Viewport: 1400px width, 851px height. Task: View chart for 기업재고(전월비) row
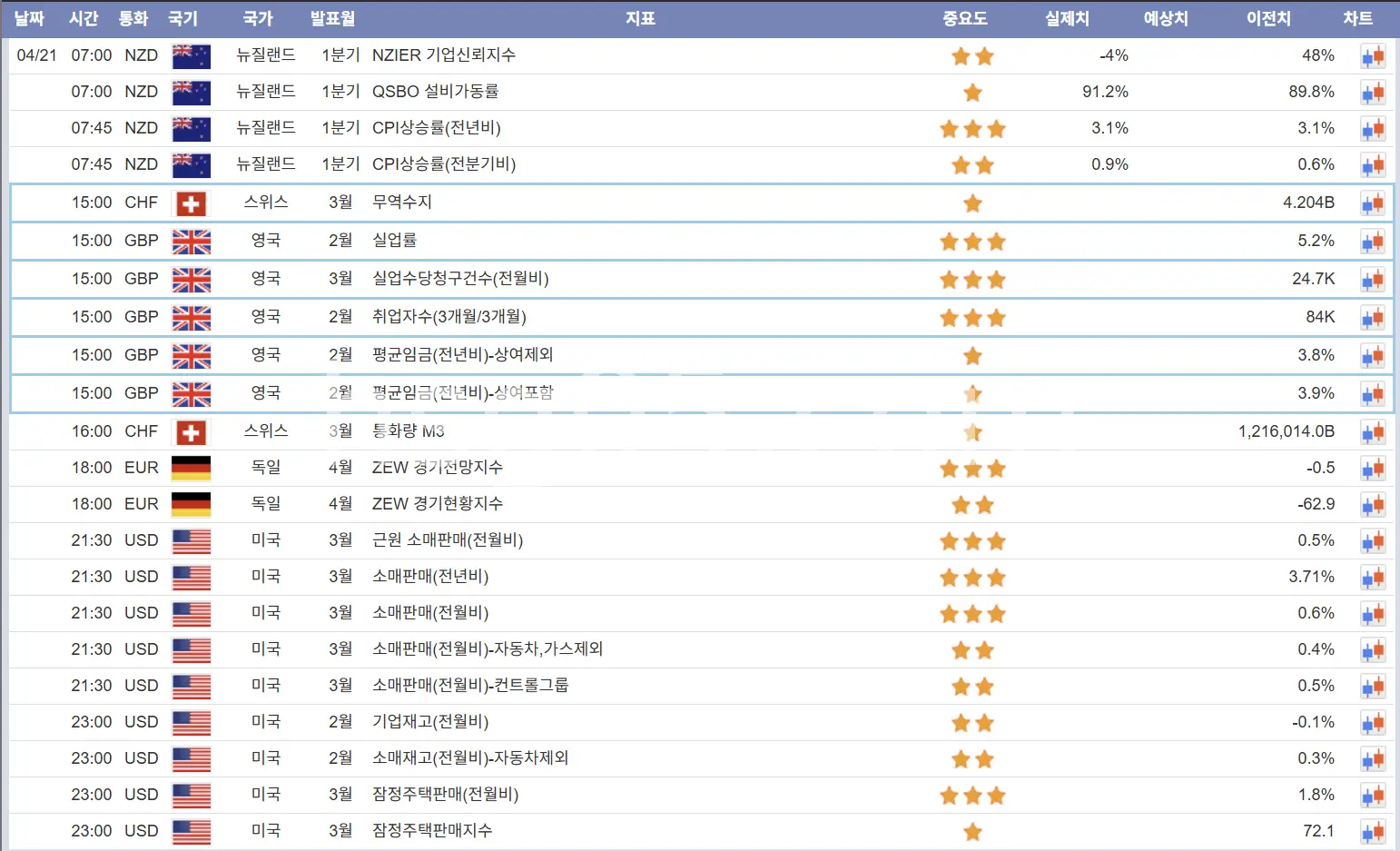(x=1372, y=723)
